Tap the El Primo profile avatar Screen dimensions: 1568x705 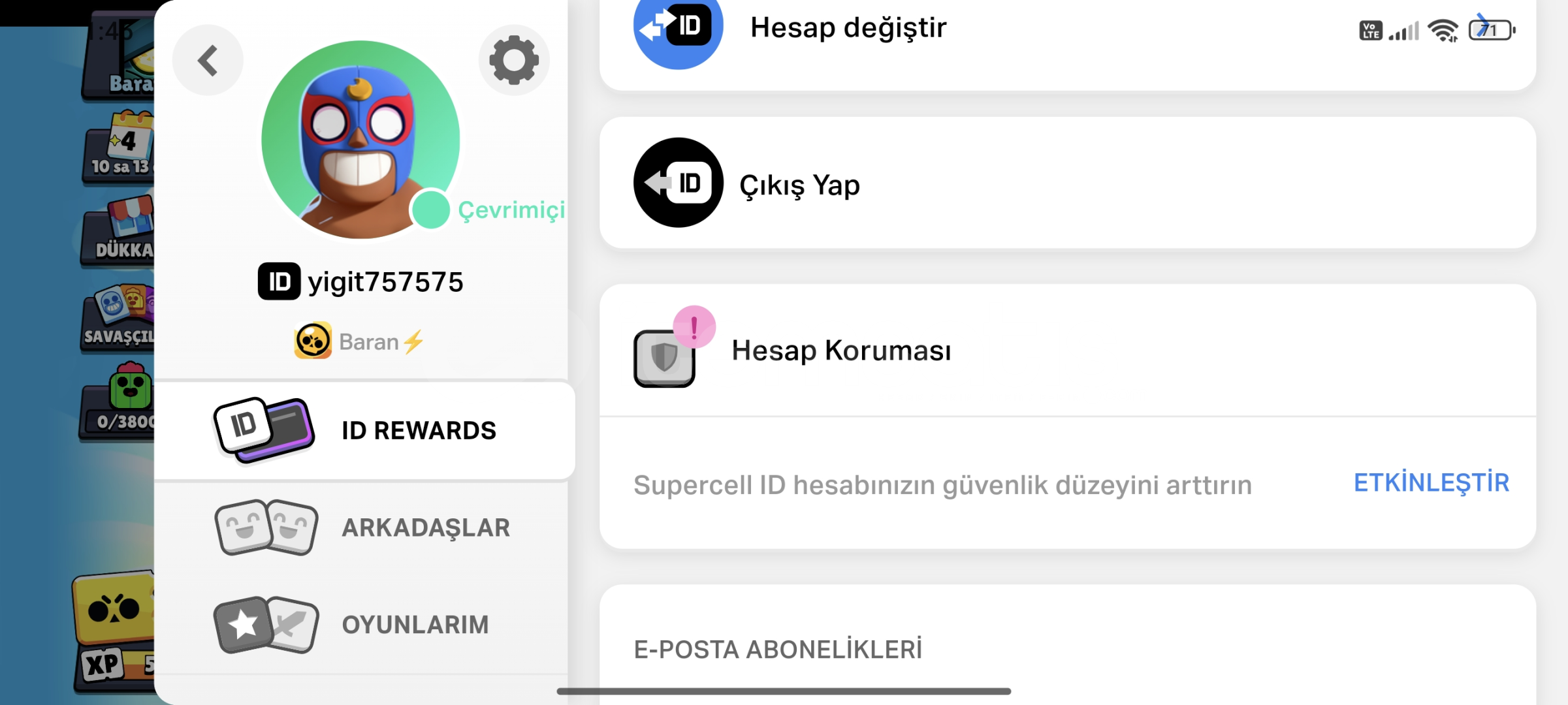pos(360,140)
